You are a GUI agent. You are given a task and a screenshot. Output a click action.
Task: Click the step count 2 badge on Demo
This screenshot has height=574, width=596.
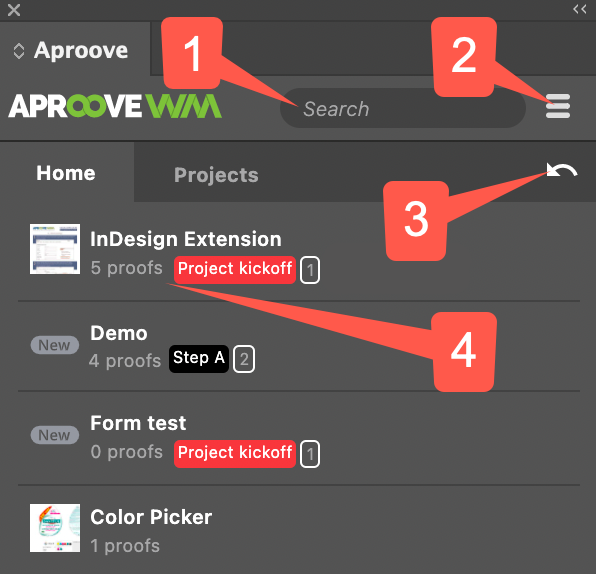click(x=244, y=359)
